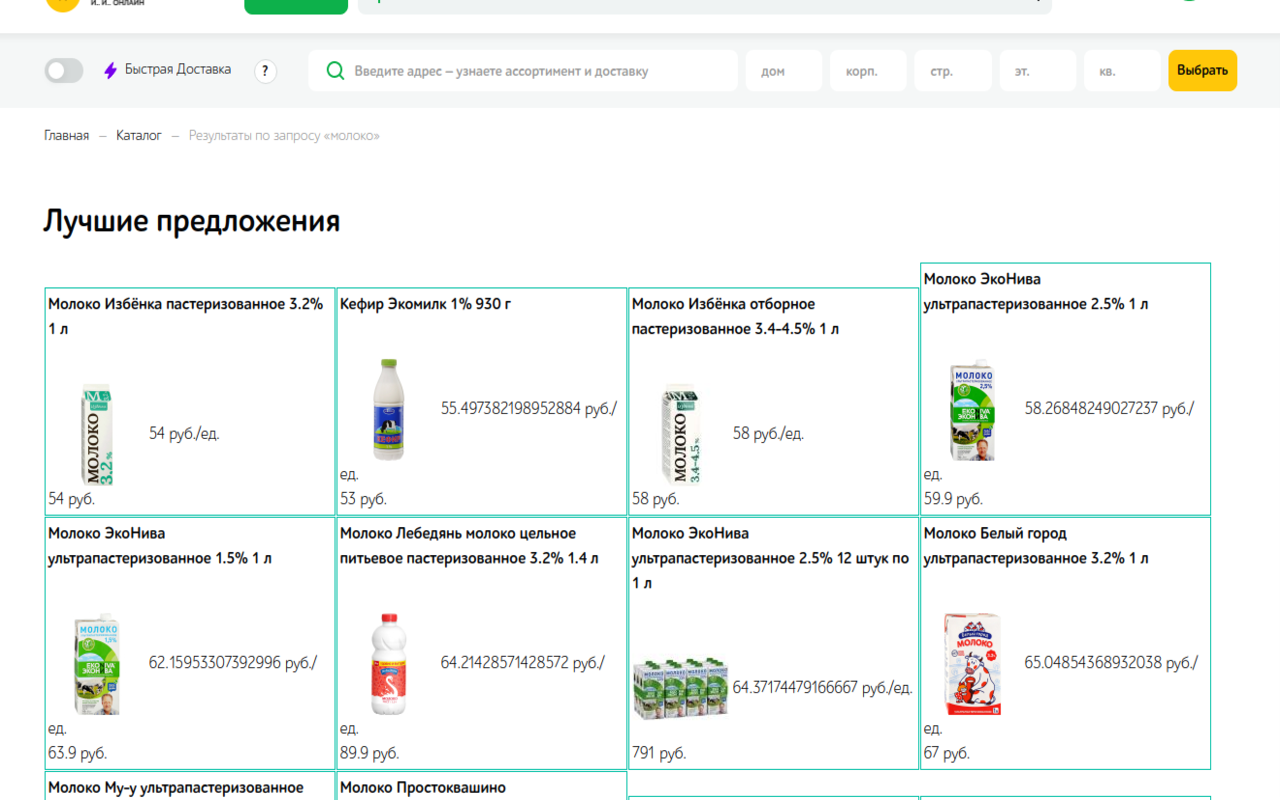The height and width of the screenshot is (800, 1280).
Task: Click unit price 55.497382198952884 руб./
Action: [529, 408]
